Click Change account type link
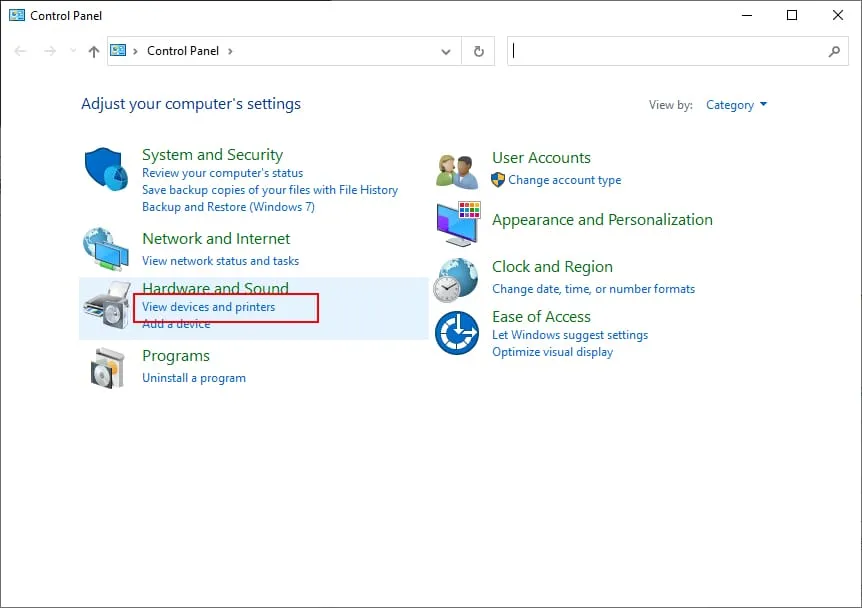Viewport: 862px width, 608px height. (564, 180)
